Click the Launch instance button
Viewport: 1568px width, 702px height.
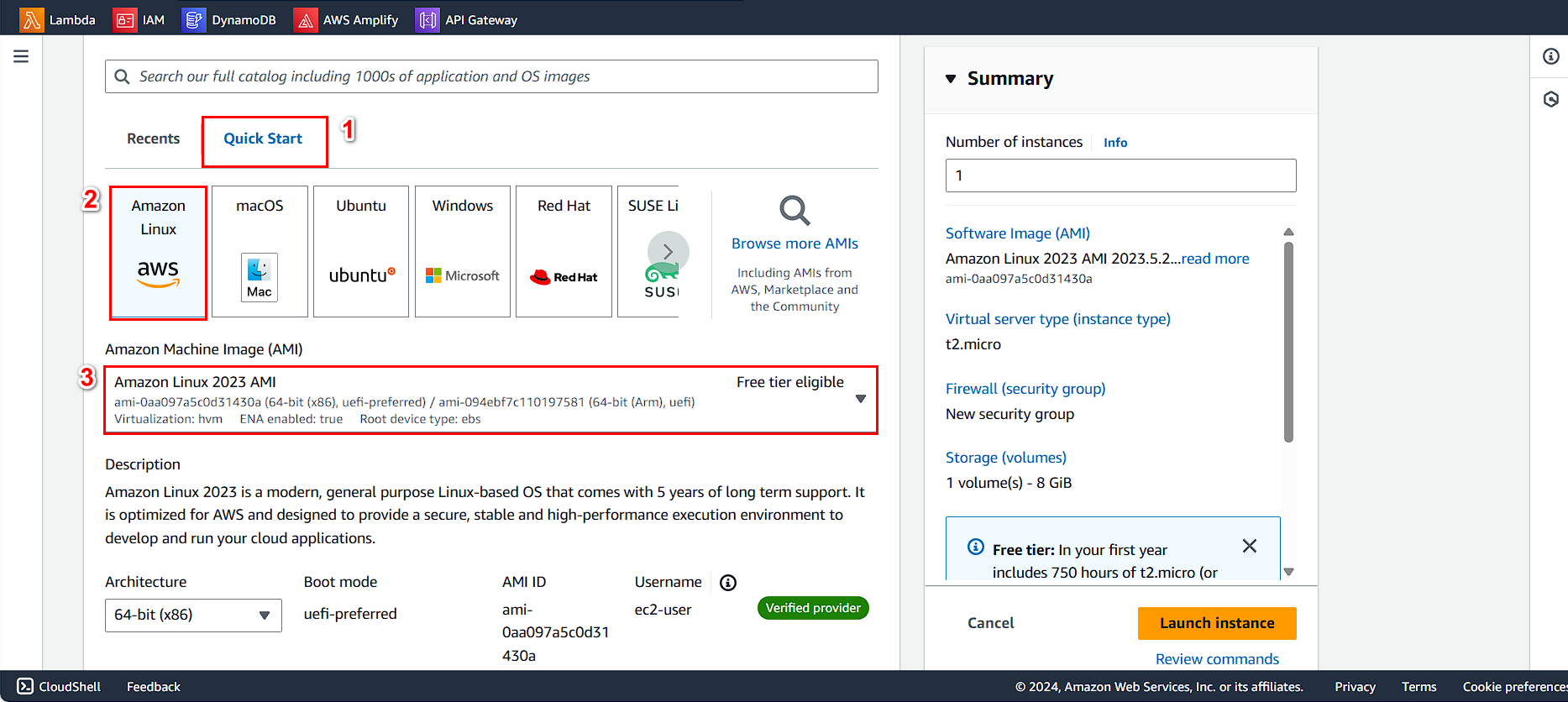(1216, 623)
